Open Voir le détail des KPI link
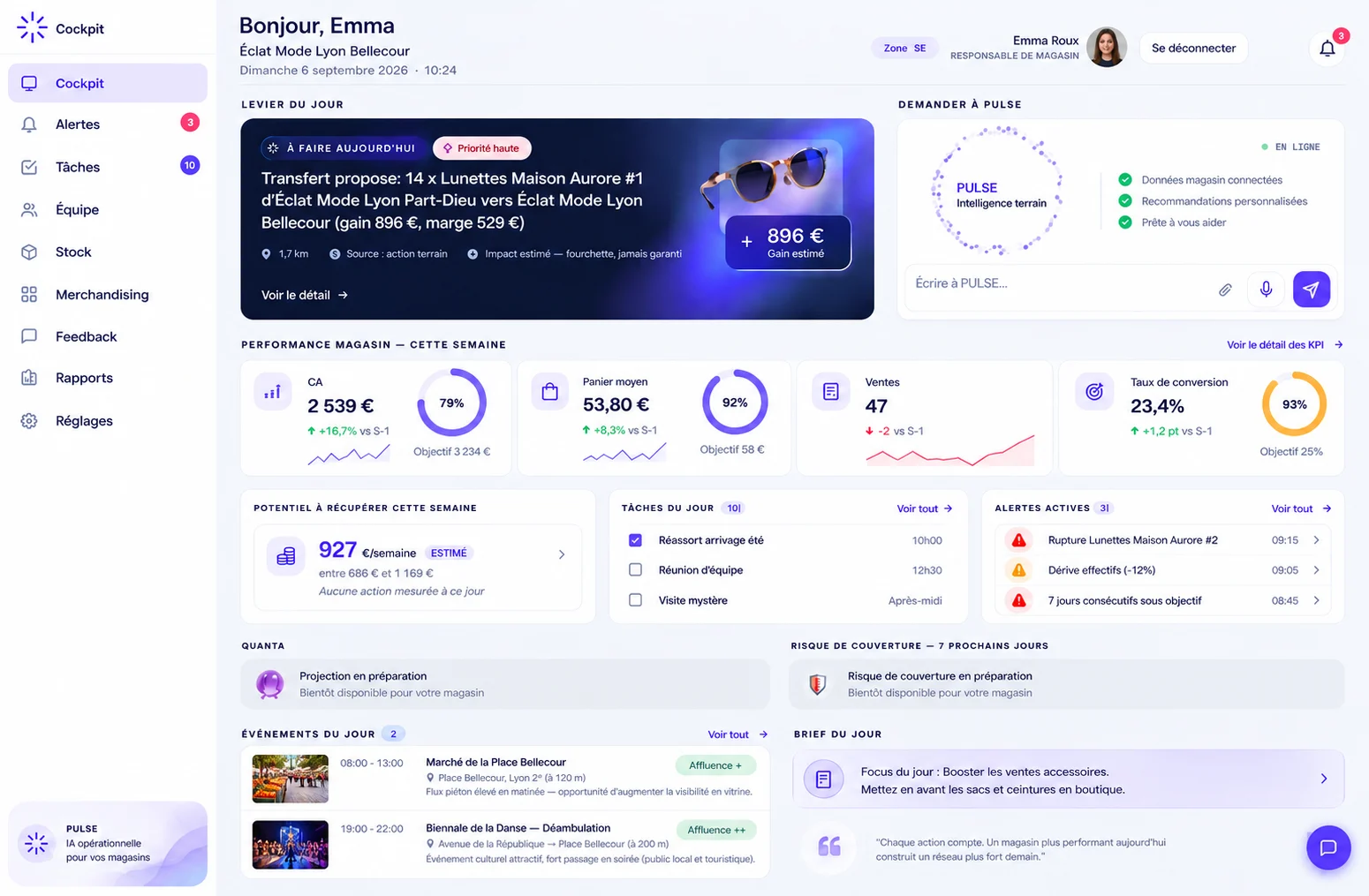1369x896 pixels. [x=1284, y=345]
